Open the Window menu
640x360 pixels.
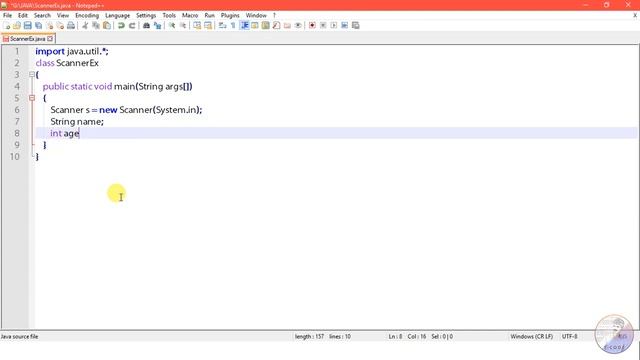[256, 15]
